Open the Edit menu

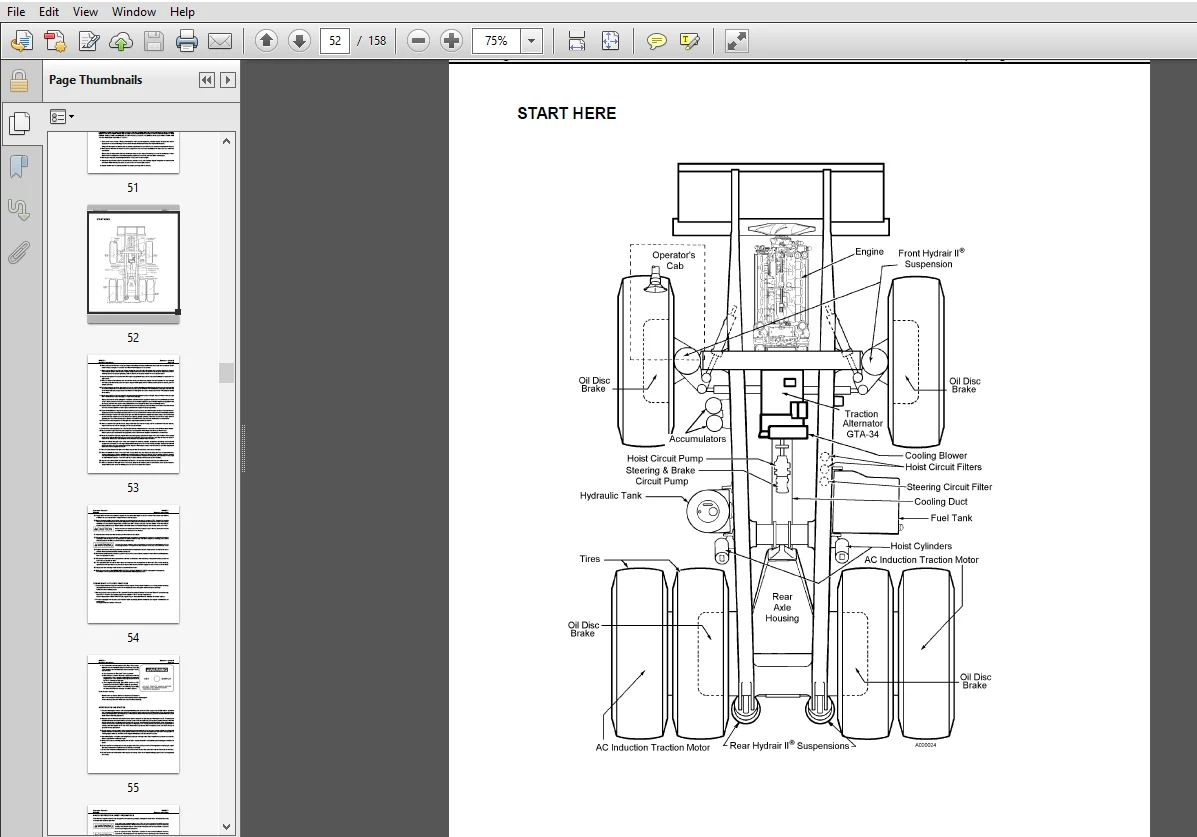click(49, 11)
